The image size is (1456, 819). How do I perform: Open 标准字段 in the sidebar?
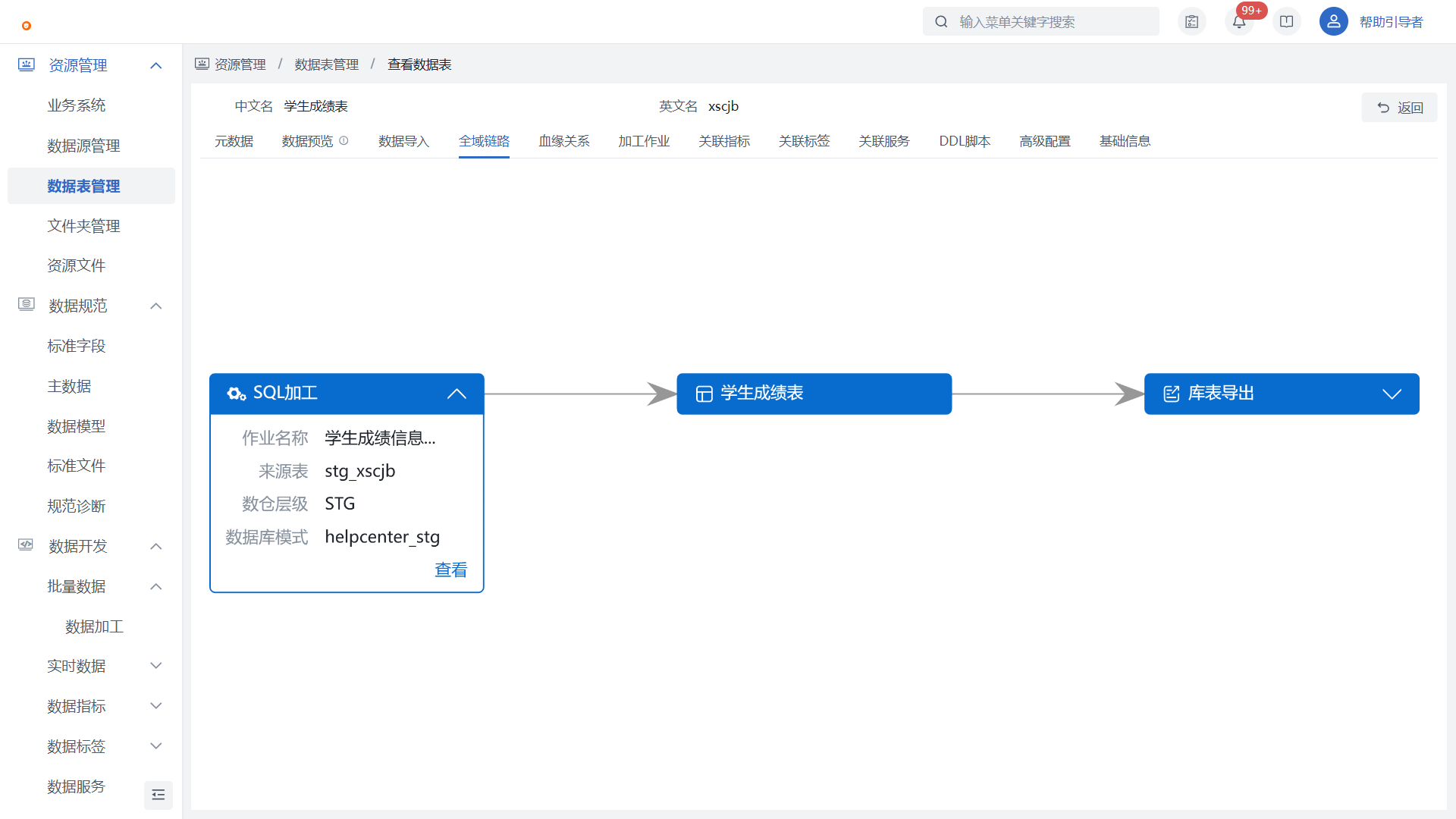click(76, 346)
